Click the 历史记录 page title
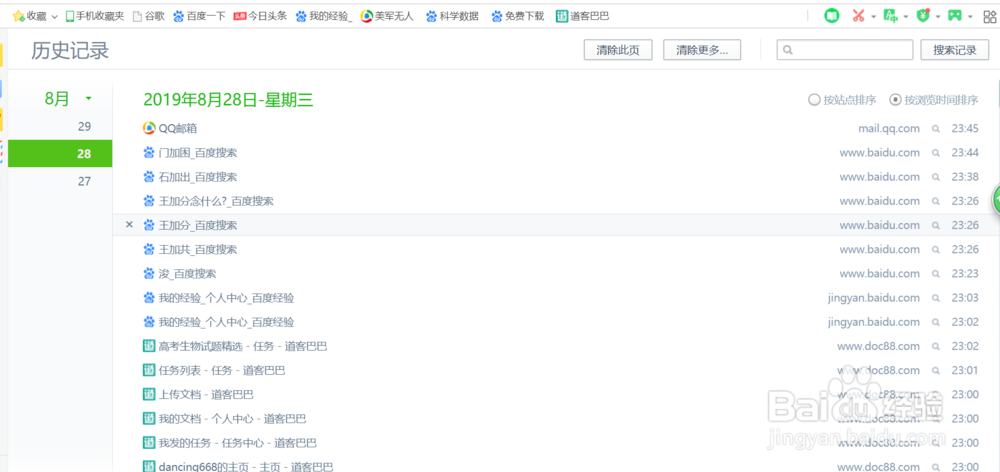Viewport: 1000px width, 472px height. 70,51
